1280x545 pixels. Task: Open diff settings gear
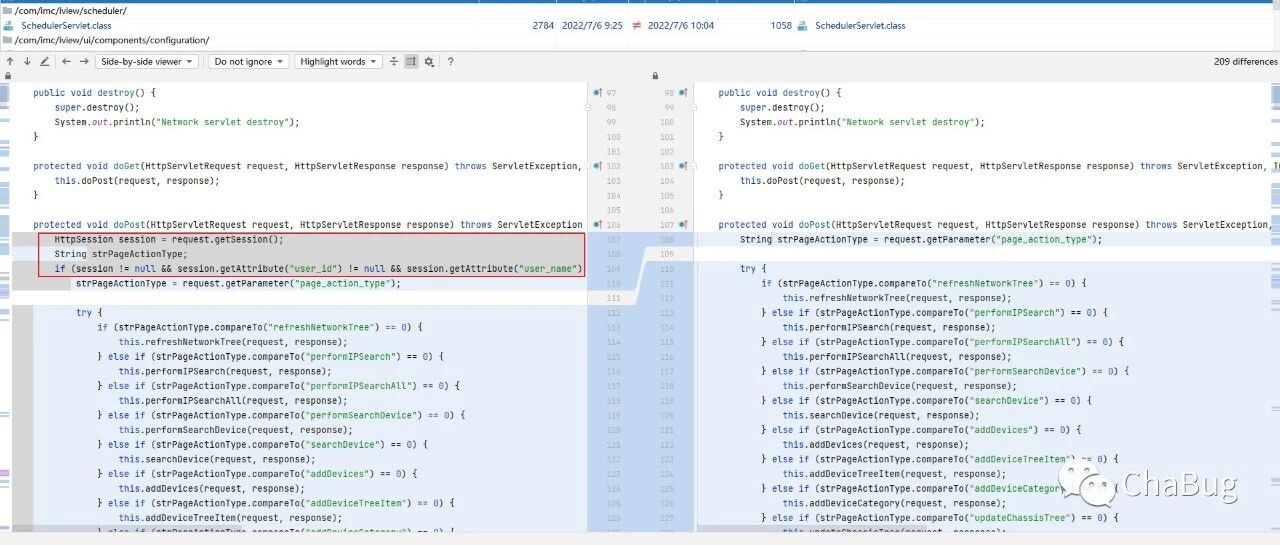coord(429,61)
